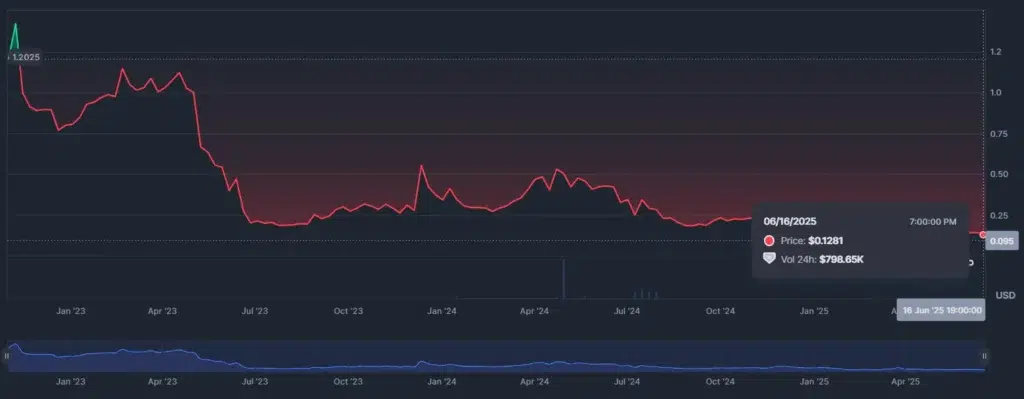1024x399 pixels.
Task: Click Jul '23 on the main chart axis
Action: [255, 311]
